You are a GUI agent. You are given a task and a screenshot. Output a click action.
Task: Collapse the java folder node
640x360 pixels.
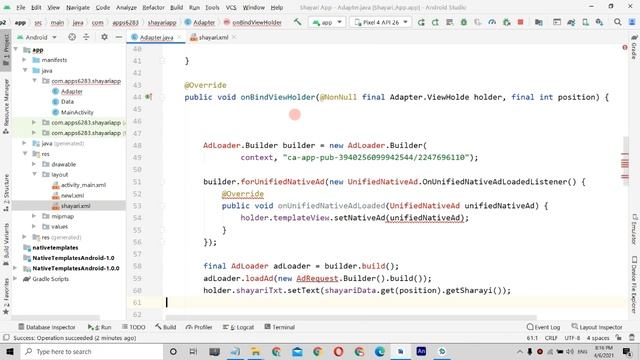24,70
